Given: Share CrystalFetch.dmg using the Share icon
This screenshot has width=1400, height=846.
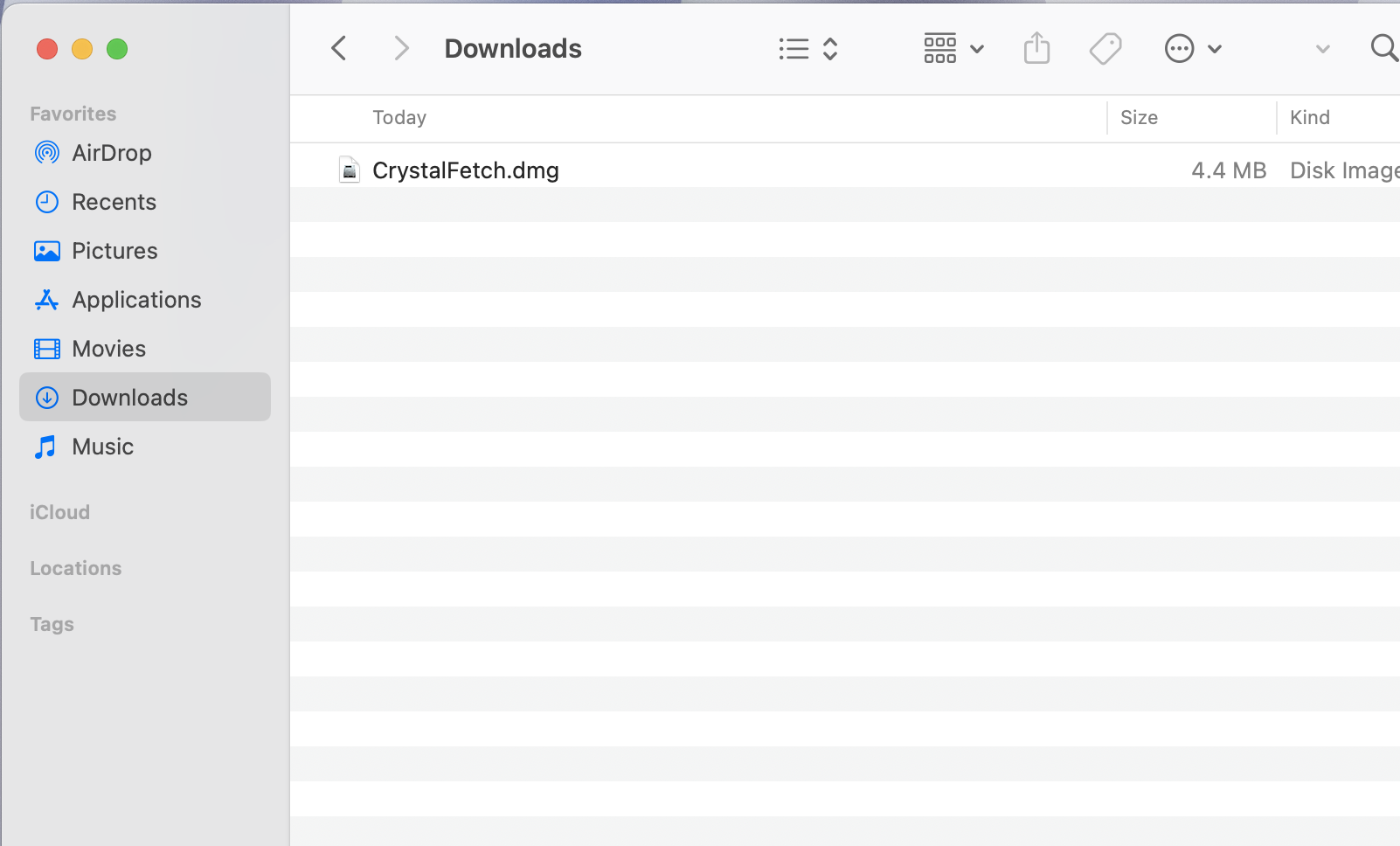Looking at the screenshot, I should pos(1036,48).
